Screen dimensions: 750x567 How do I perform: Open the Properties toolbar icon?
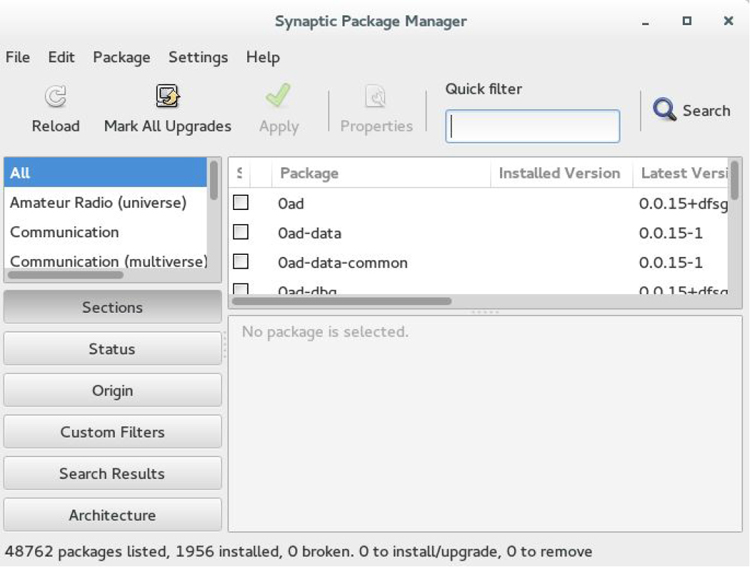coord(376,96)
